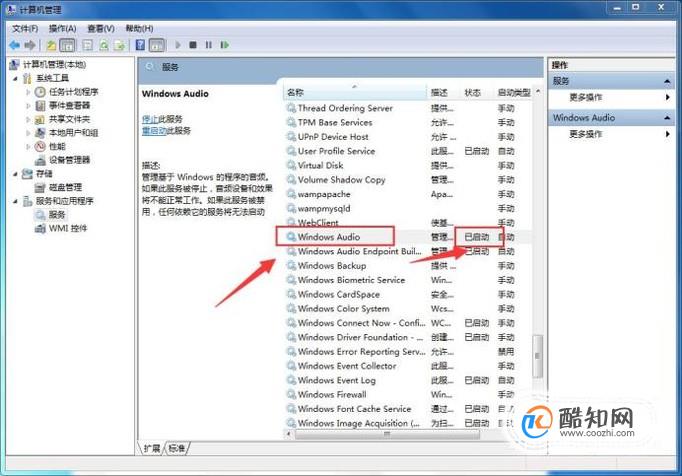
Task: Click the Back arrow toolbar icon
Action: click(x=15, y=45)
